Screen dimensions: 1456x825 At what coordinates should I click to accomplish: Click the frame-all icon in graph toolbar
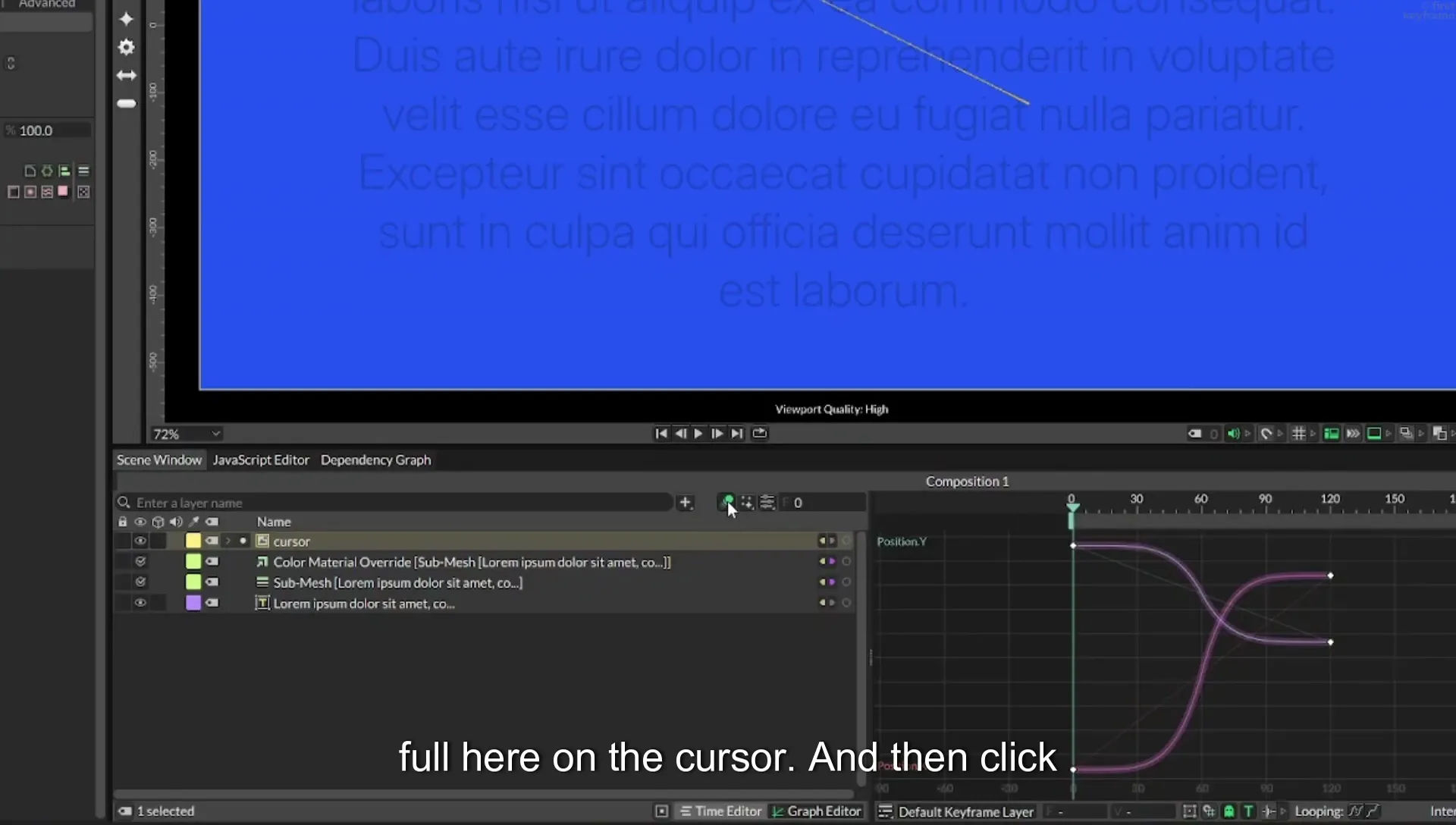pyautogui.click(x=1189, y=811)
